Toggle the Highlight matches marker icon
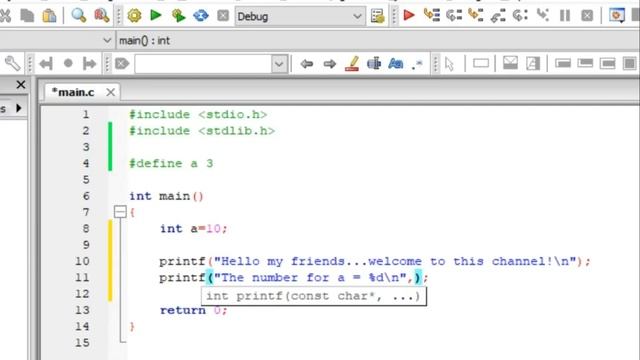The image size is (640, 360). (x=352, y=64)
